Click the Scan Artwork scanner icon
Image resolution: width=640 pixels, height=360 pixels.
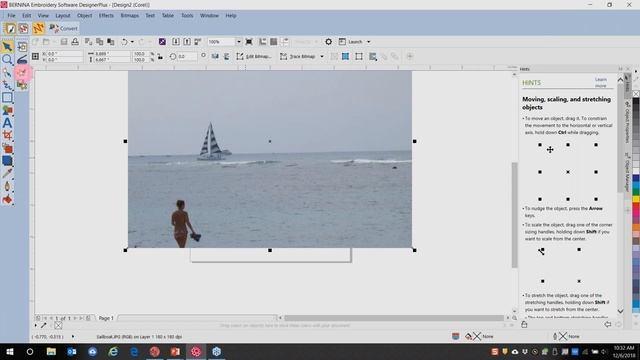pyautogui.click(x=22, y=60)
